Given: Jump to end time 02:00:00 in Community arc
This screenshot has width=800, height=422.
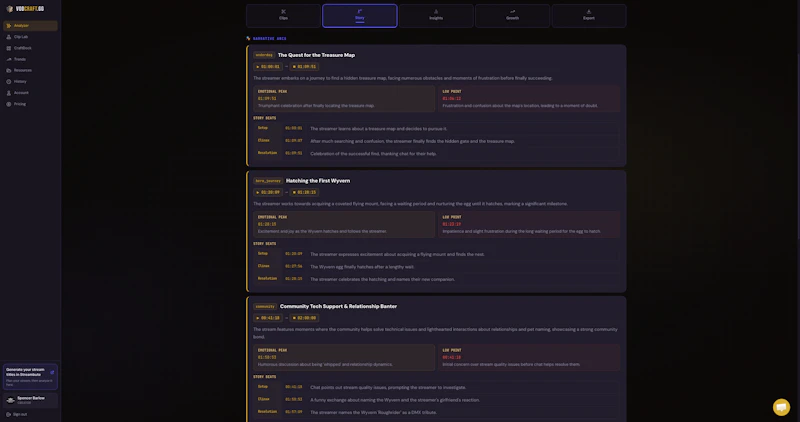Looking at the screenshot, I should coord(305,318).
